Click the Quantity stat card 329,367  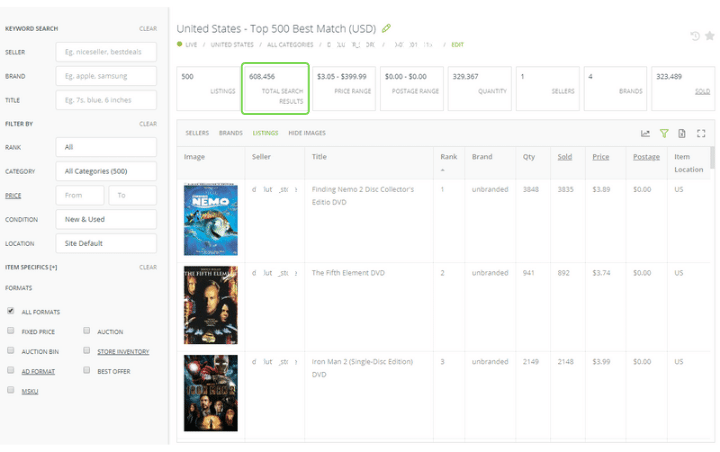tap(479, 88)
